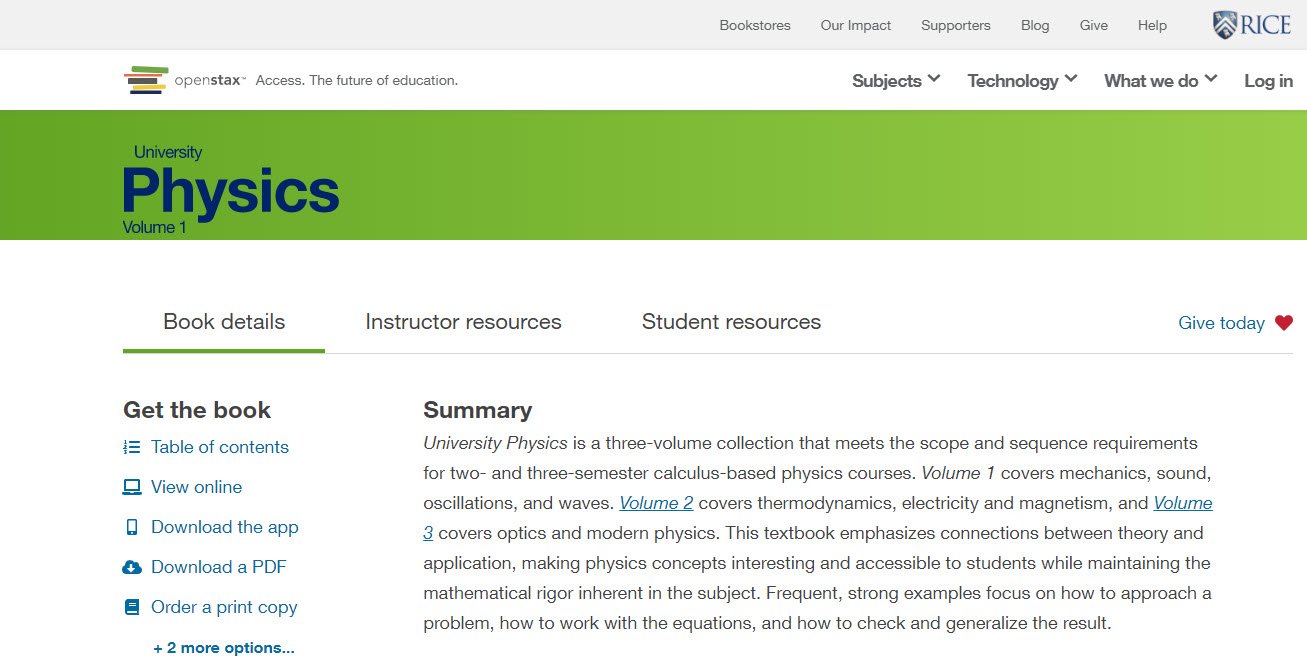Expand the Subjects dropdown menu
This screenshot has width=1307, height=664.
pyautogui.click(x=896, y=81)
